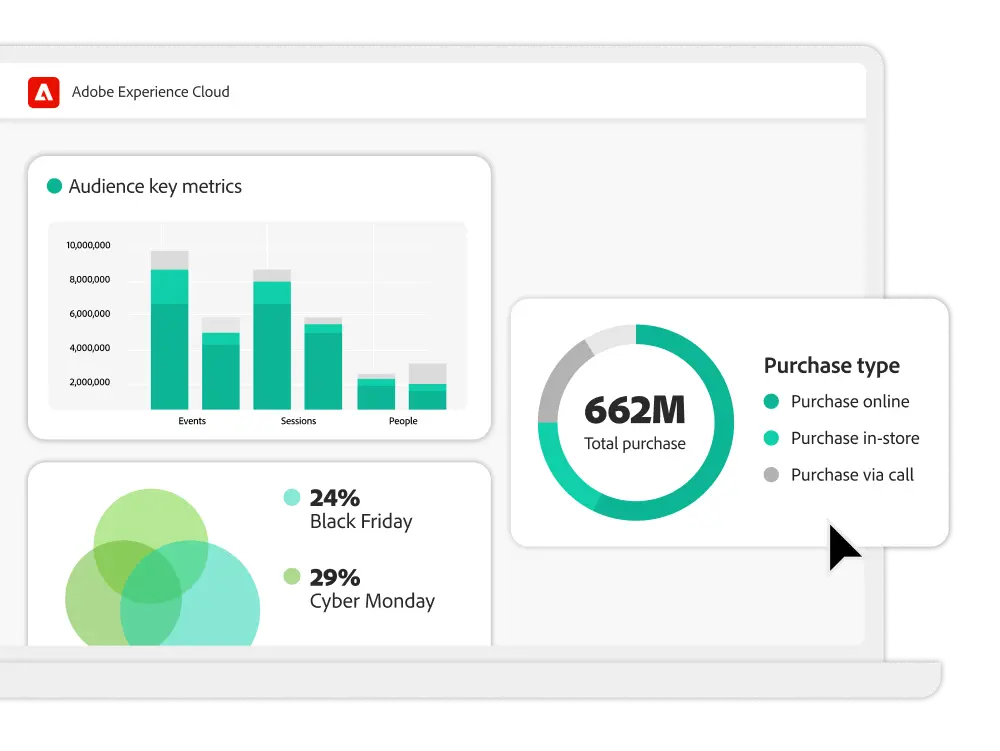Click the green dot next to 29%

(292, 576)
